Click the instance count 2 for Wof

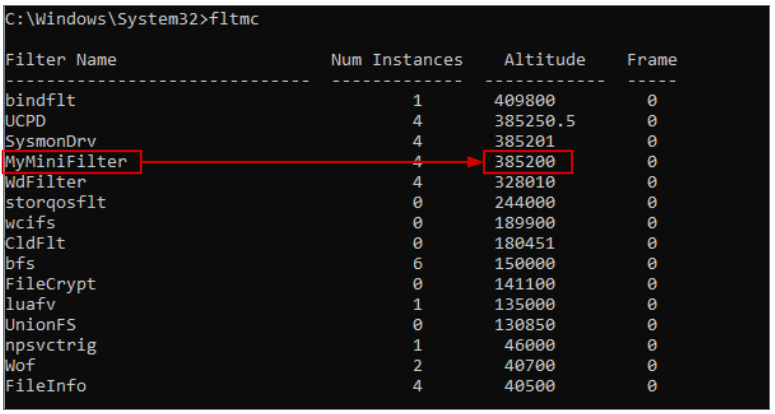pos(418,366)
